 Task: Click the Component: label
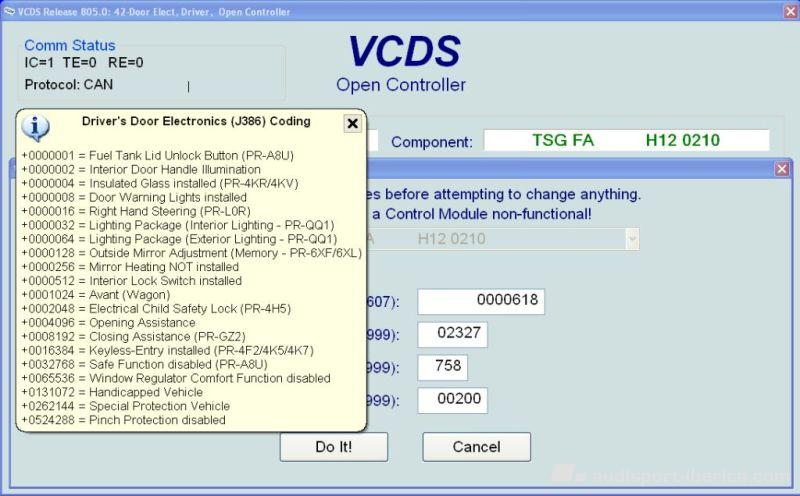tap(432, 142)
